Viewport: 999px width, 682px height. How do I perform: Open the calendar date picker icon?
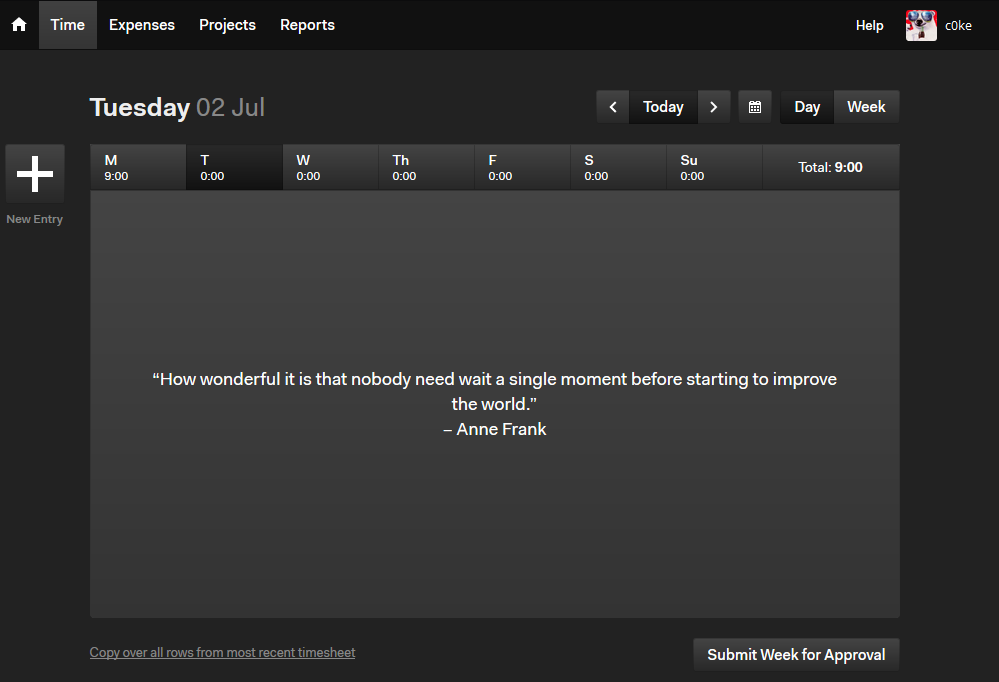tap(755, 107)
